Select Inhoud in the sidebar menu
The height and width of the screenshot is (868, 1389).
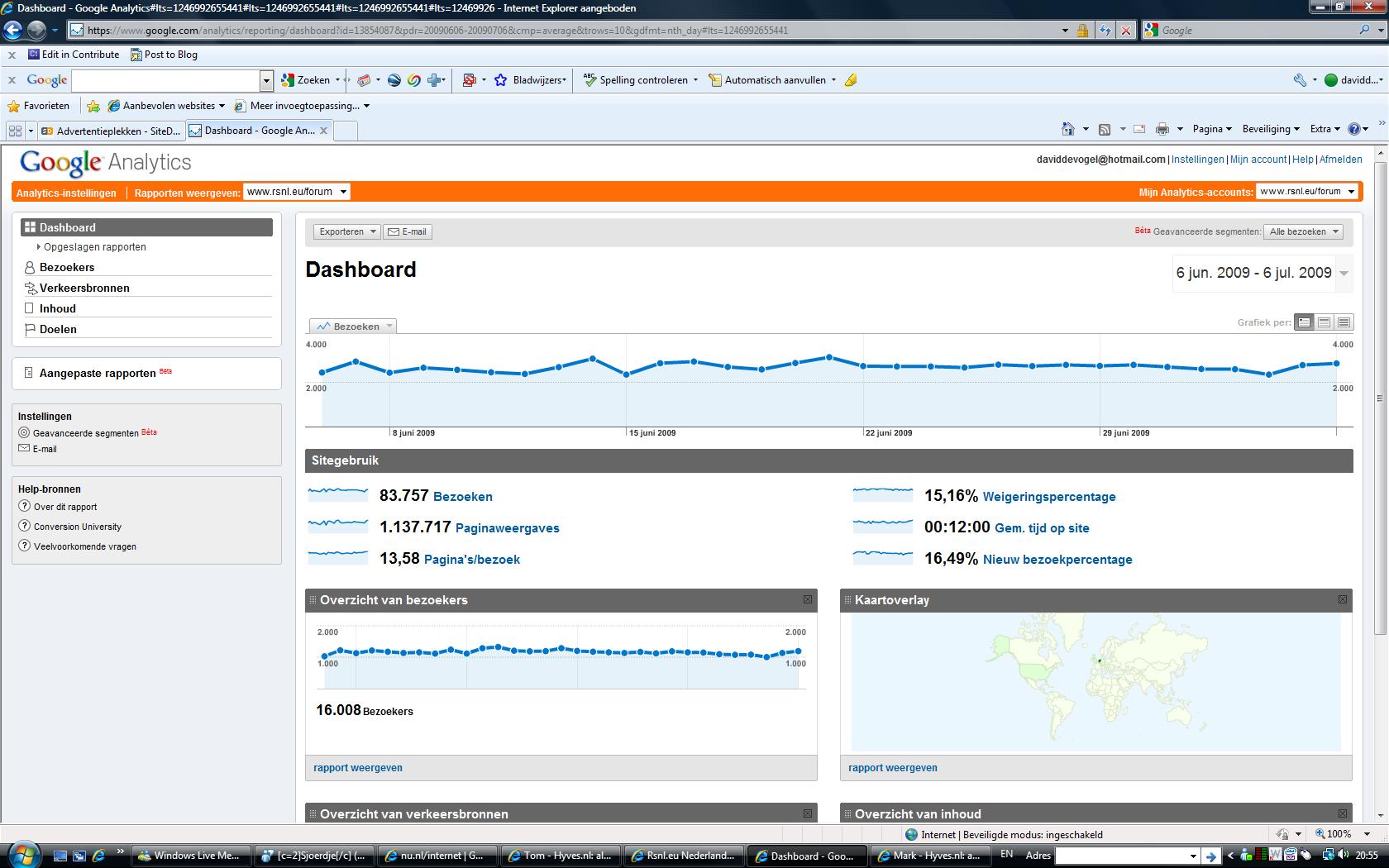pos(57,308)
